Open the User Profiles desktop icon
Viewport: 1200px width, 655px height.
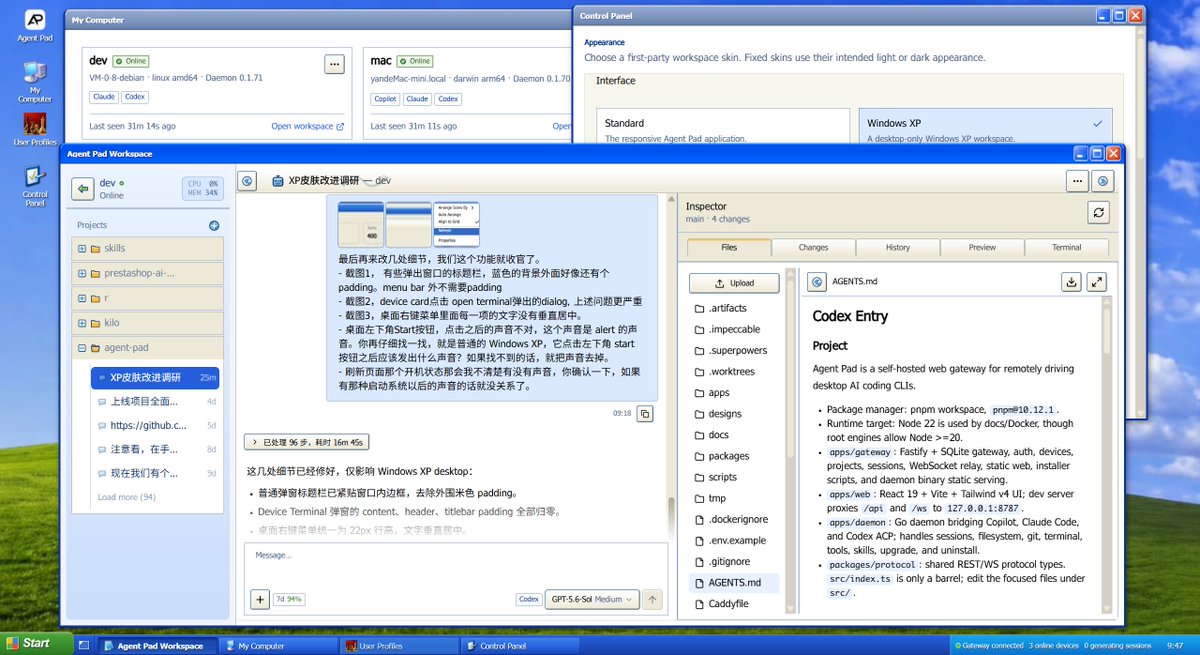tap(34, 131)
